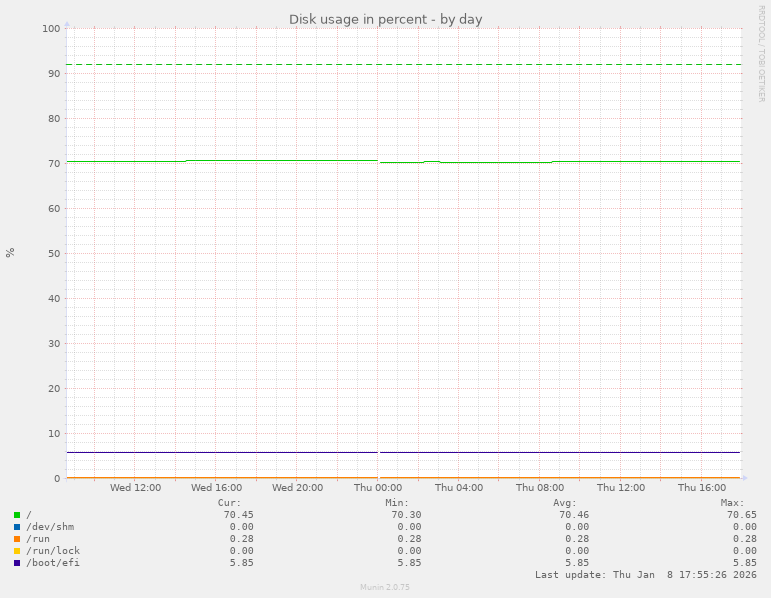771x598 pixels.
Task: Click the 'Last update' timestamp text
Action: pos(646,574)
